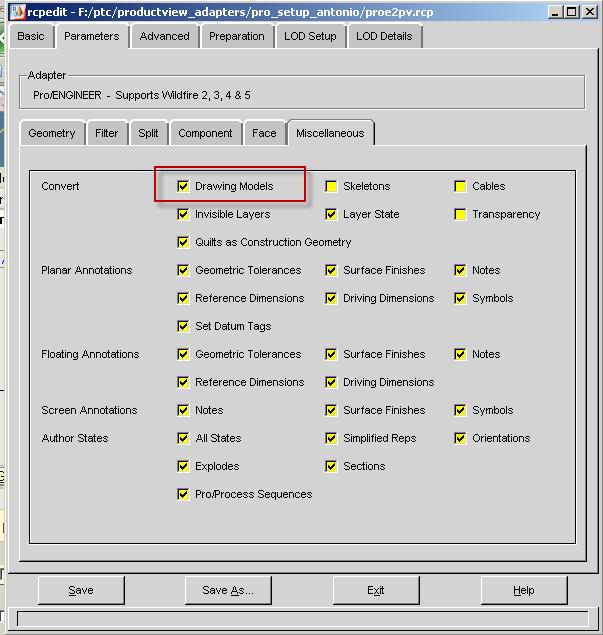Enable the Skeletons checkbox
Screen dimensions: 603x635
pyautogui.click(x=331, y=186)
